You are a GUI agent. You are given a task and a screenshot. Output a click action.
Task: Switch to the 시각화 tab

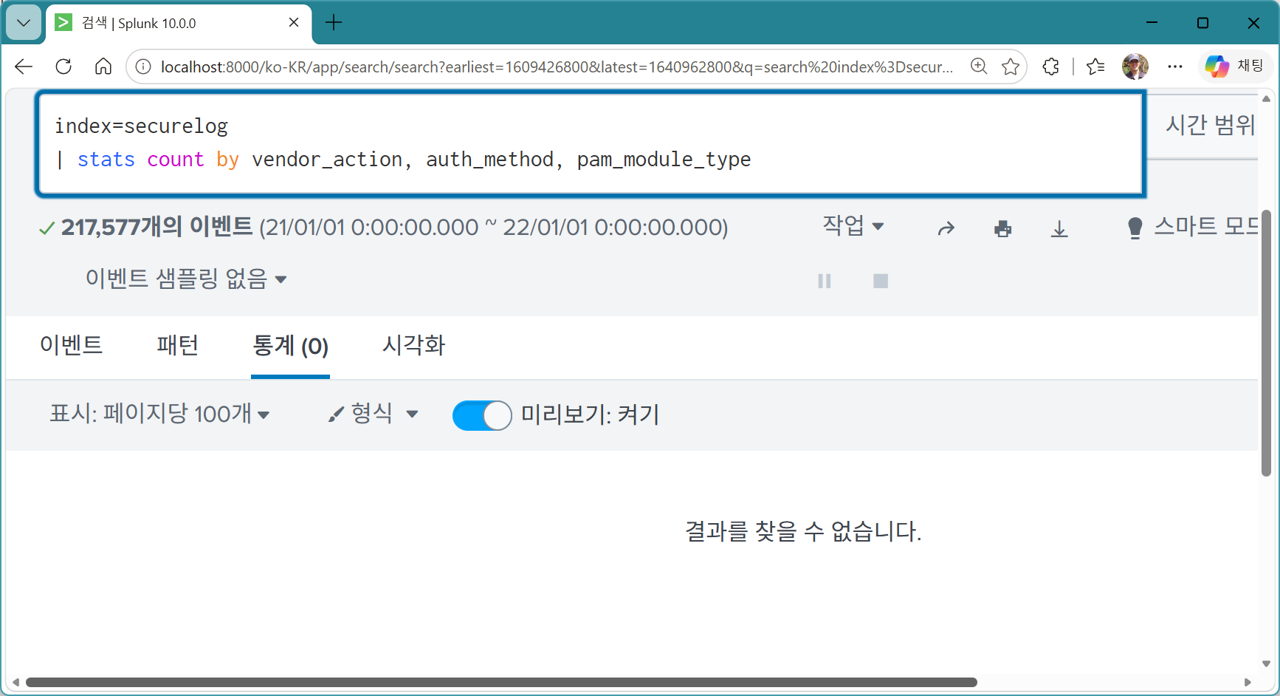point(413,345)
